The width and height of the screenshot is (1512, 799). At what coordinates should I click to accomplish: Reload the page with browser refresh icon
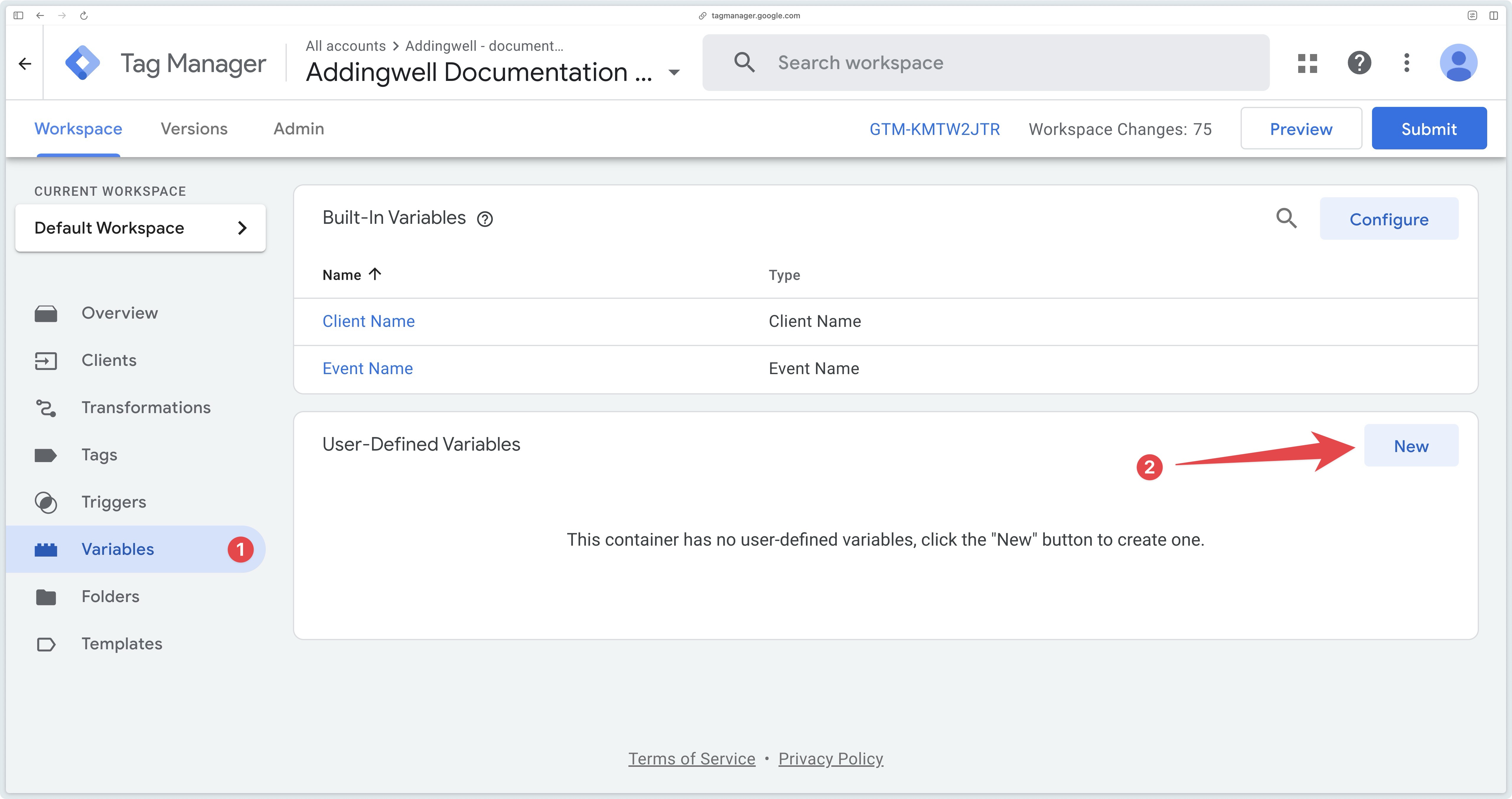(x=83, y=15)
